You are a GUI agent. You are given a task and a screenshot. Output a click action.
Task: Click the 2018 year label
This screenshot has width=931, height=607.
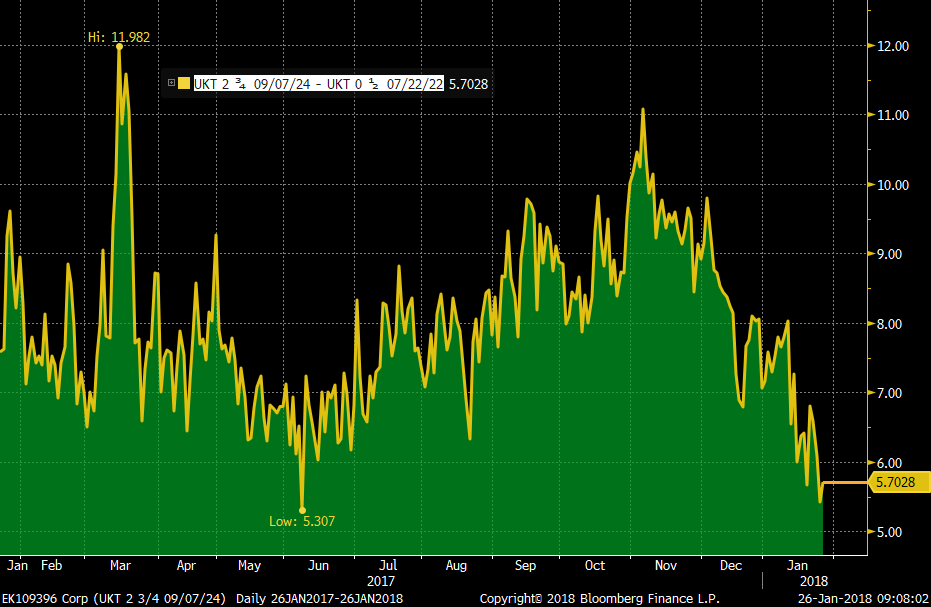[x=814, y=581]
